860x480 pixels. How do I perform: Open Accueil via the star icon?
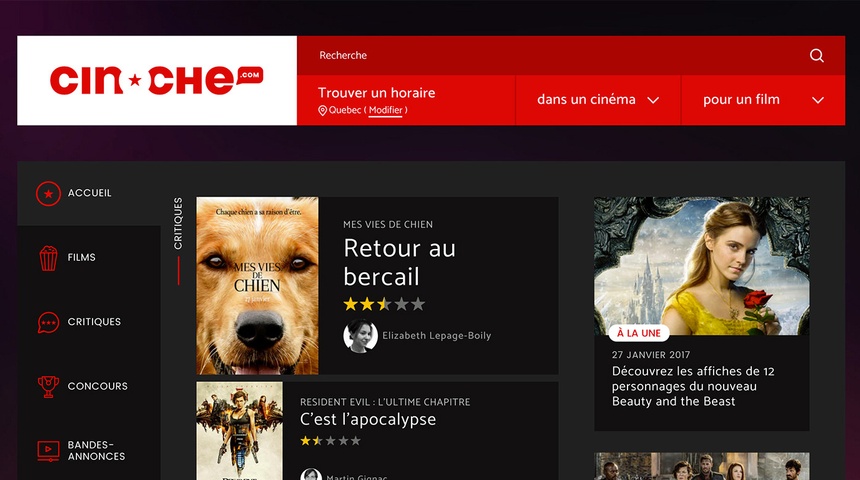point(48,194)
